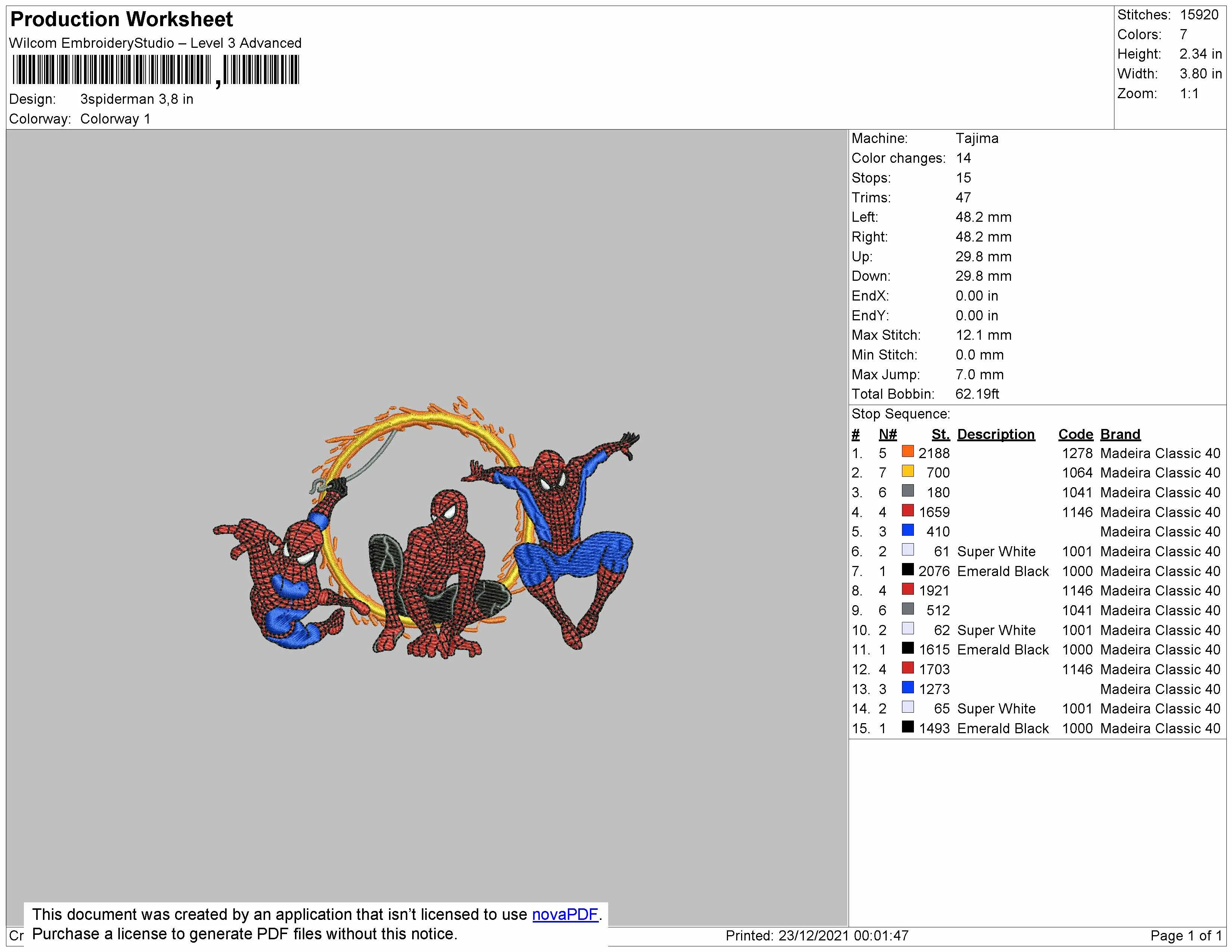Click Emerald Black in stop row 7
The height and width of the screenshot is (952, 1232).
pos(1002,571)
